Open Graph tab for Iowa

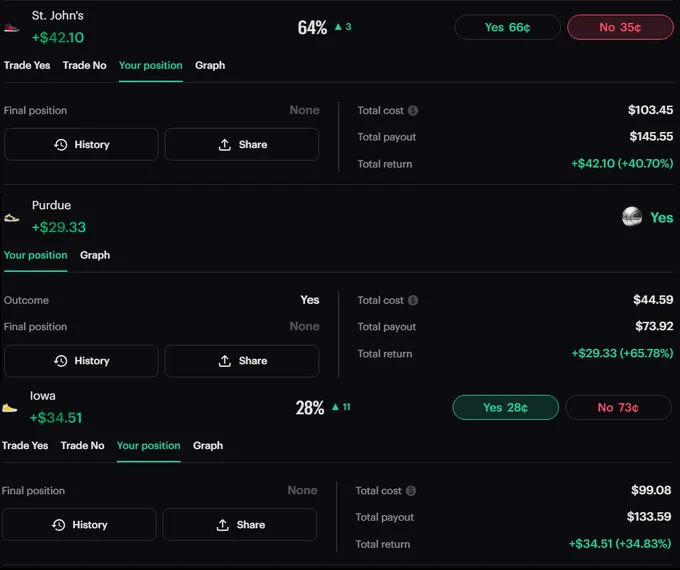click(208, 446)
